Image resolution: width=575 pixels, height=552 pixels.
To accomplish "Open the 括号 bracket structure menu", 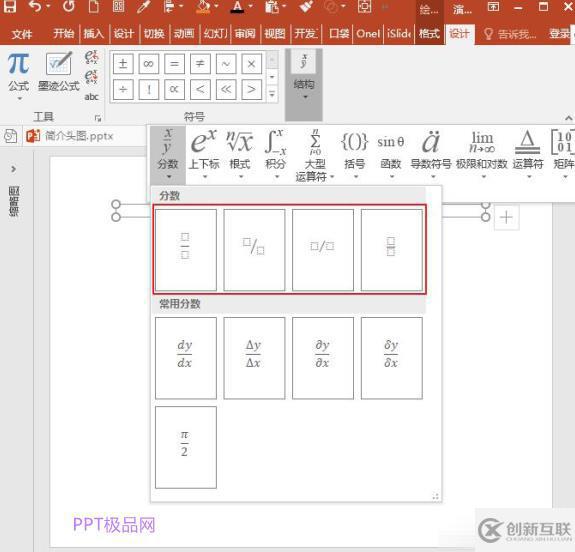I will pyautogui.click(x=354, y=155).
